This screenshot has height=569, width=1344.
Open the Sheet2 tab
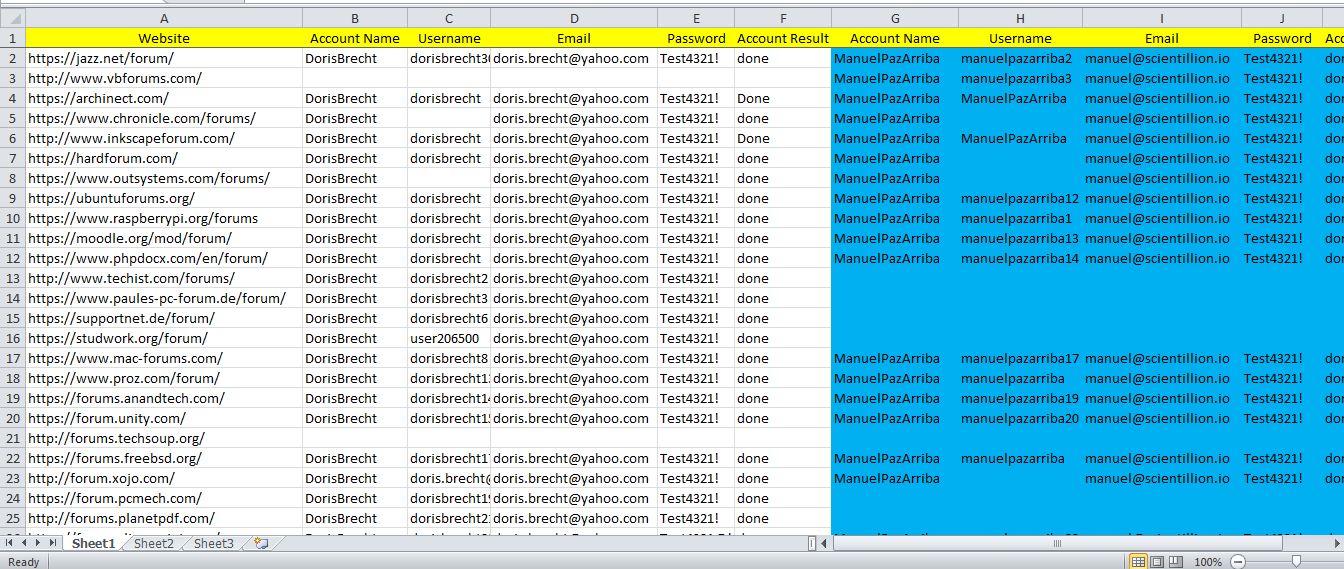point(153,543)
